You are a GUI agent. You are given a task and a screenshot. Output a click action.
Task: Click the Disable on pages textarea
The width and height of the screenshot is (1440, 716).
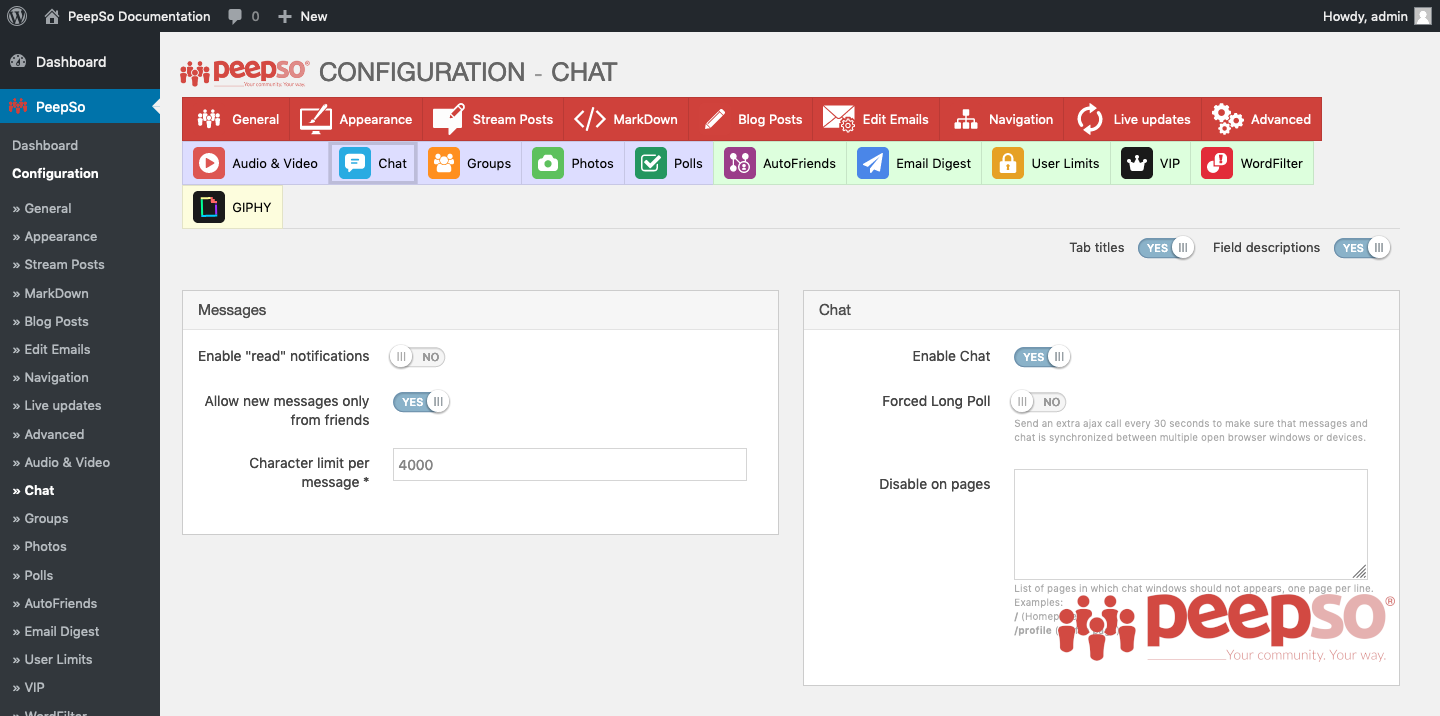click(1191, 524)
